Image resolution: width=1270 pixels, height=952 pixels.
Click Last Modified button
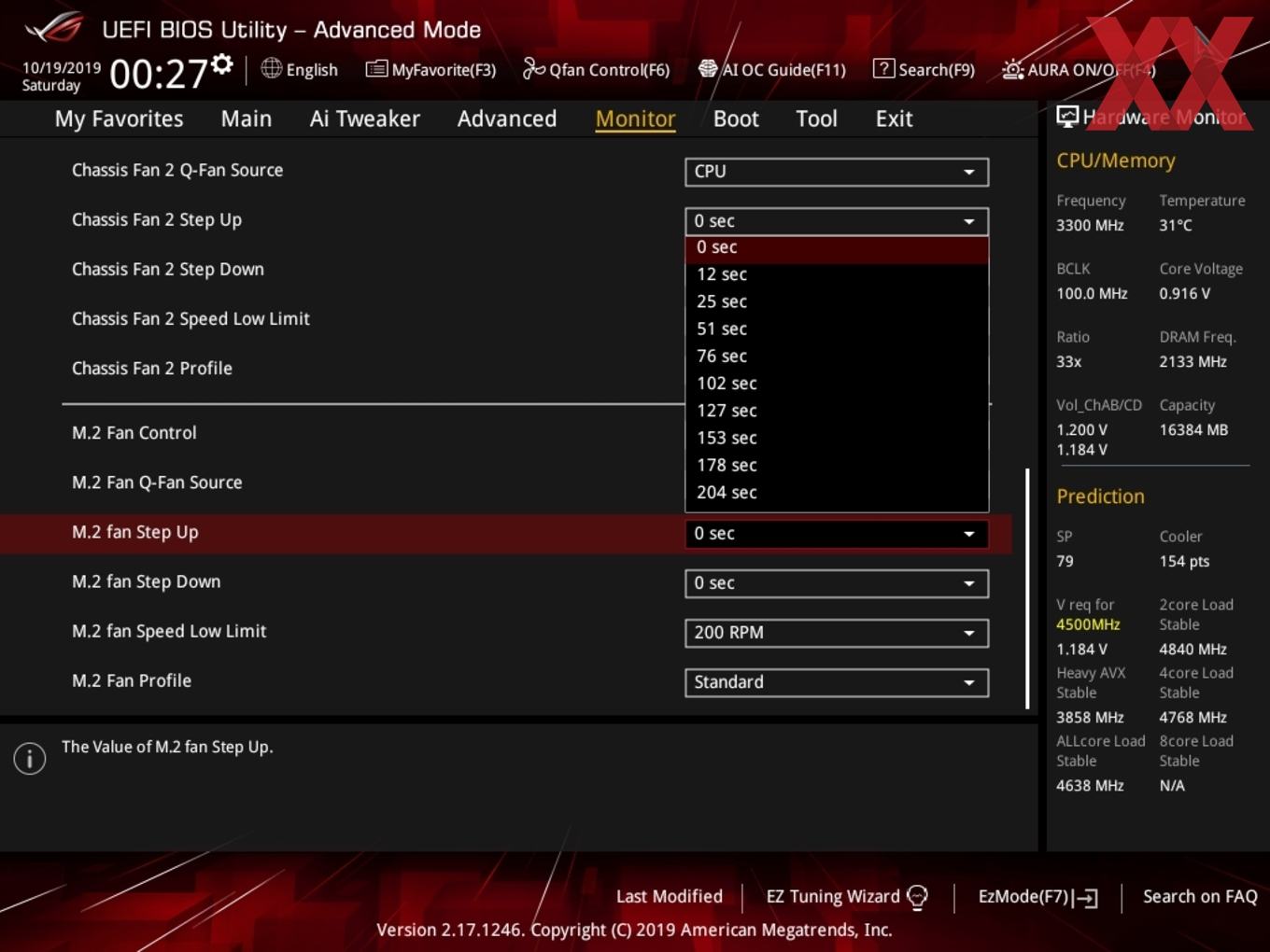pos(670,897)
